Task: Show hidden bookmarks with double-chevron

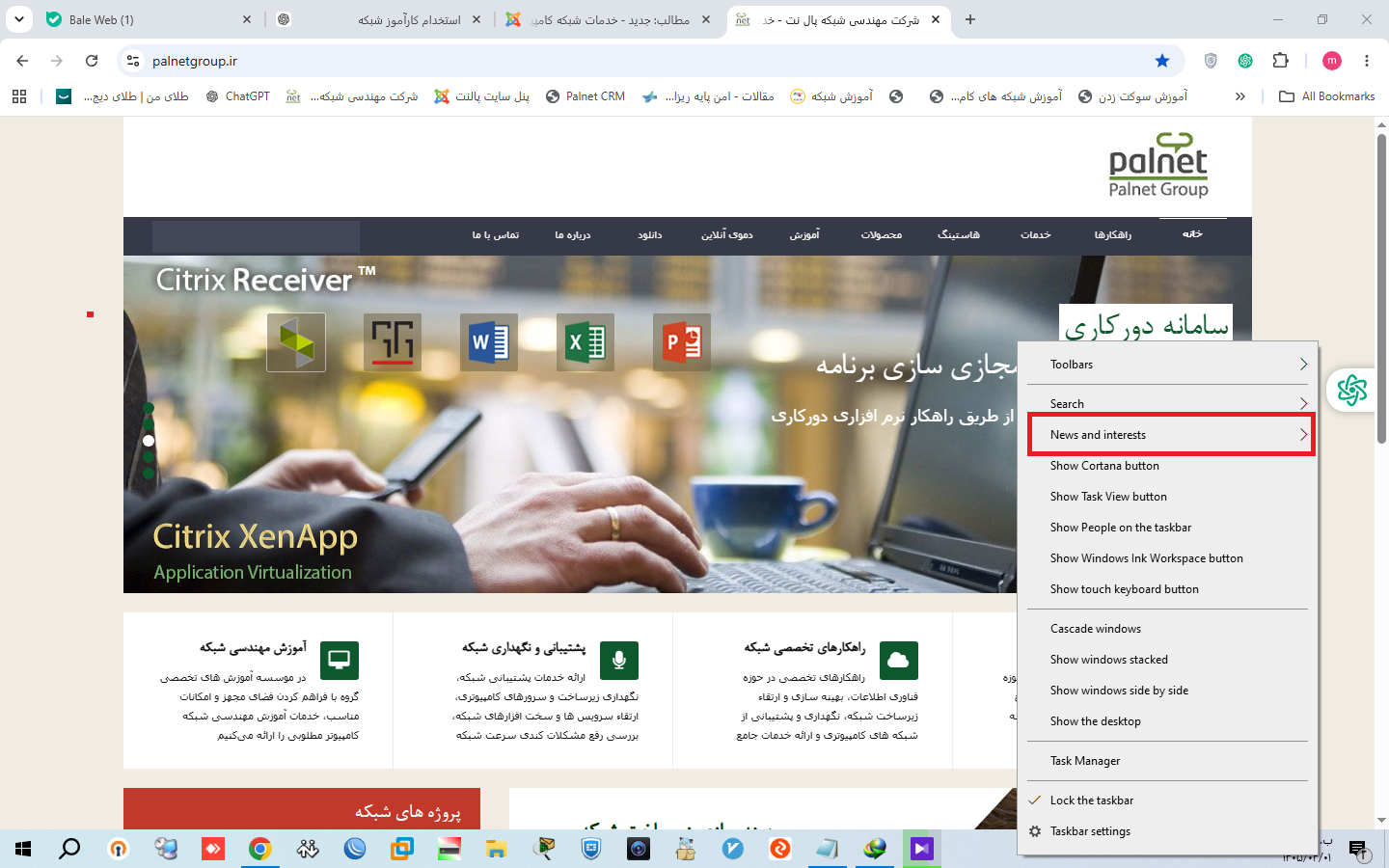Action: (1240, 96)
